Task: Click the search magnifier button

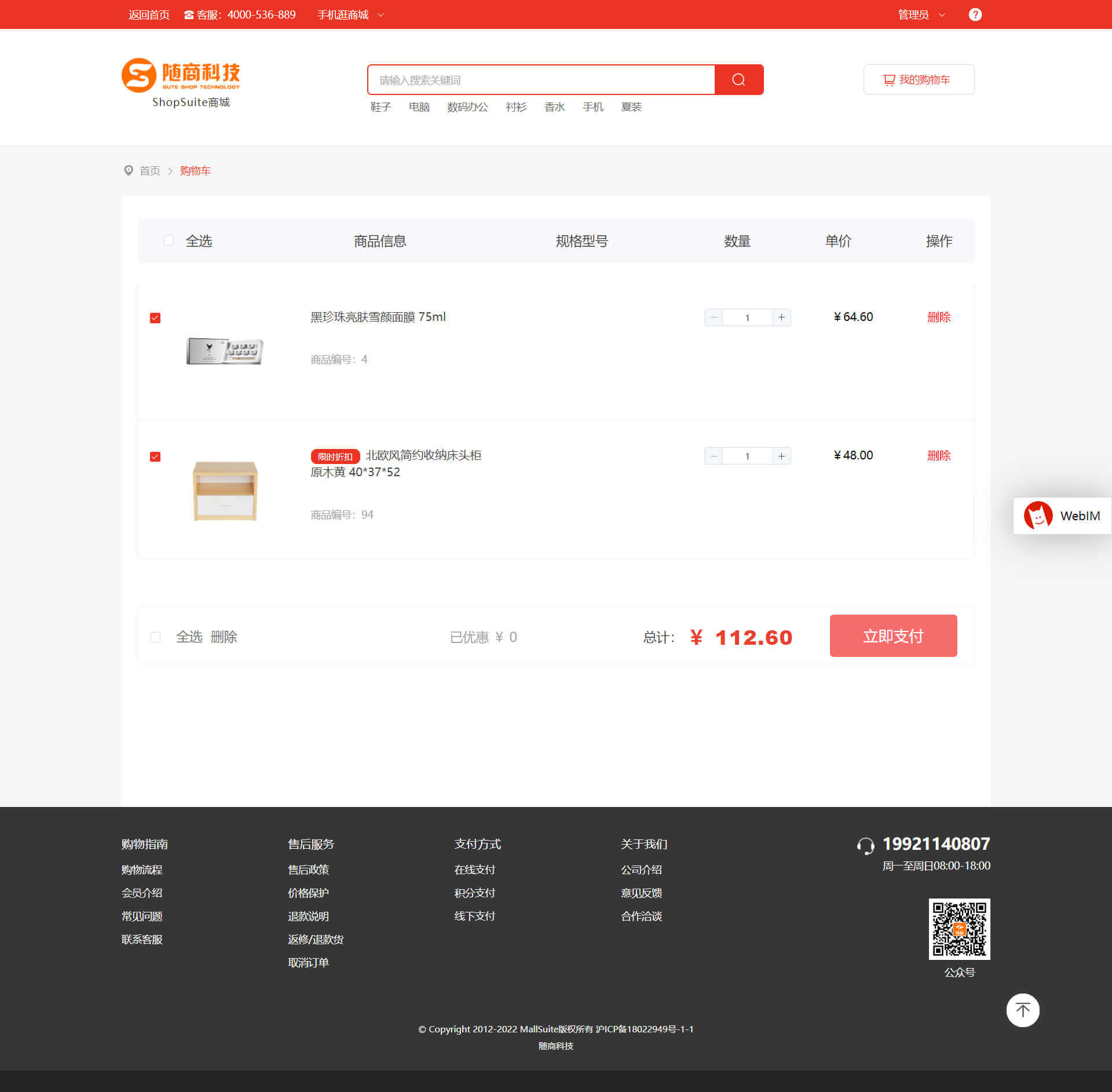Action: [738, 79]
